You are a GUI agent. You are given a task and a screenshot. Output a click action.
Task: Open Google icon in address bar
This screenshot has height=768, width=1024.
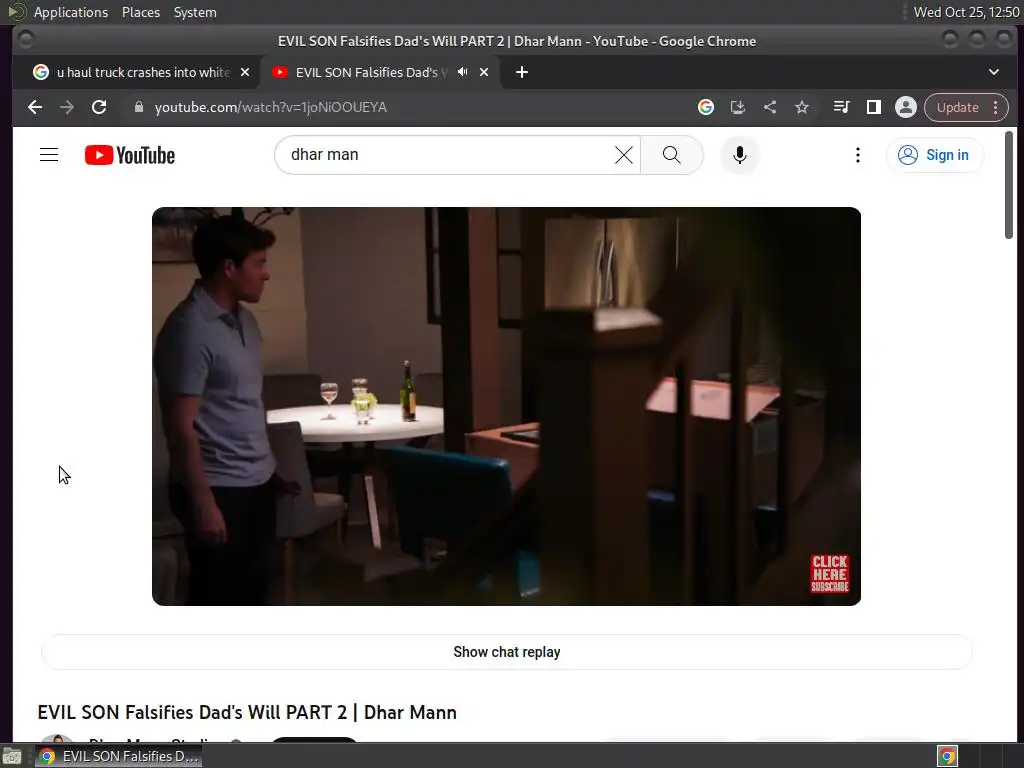[705, 107]
